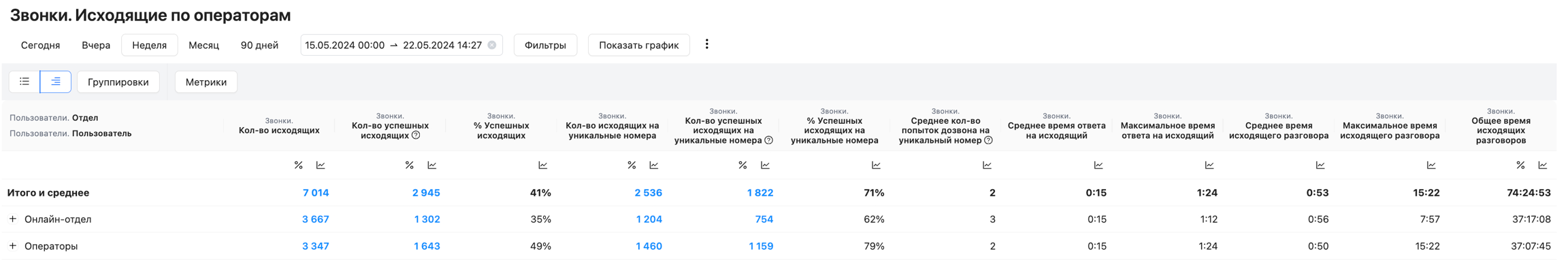The height and width of the screenshot is (276, 1568).
Task: Click help icon by Среднее кол-во попыток дозвона
Action: tap(989, 140)
